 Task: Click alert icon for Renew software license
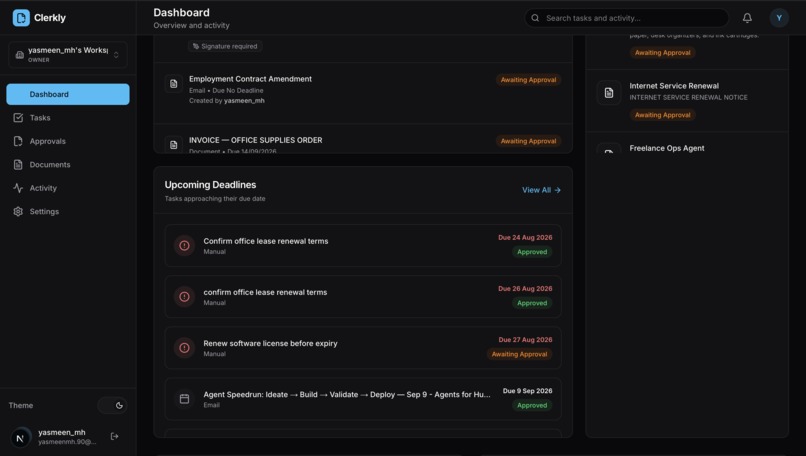pos(184,348)
